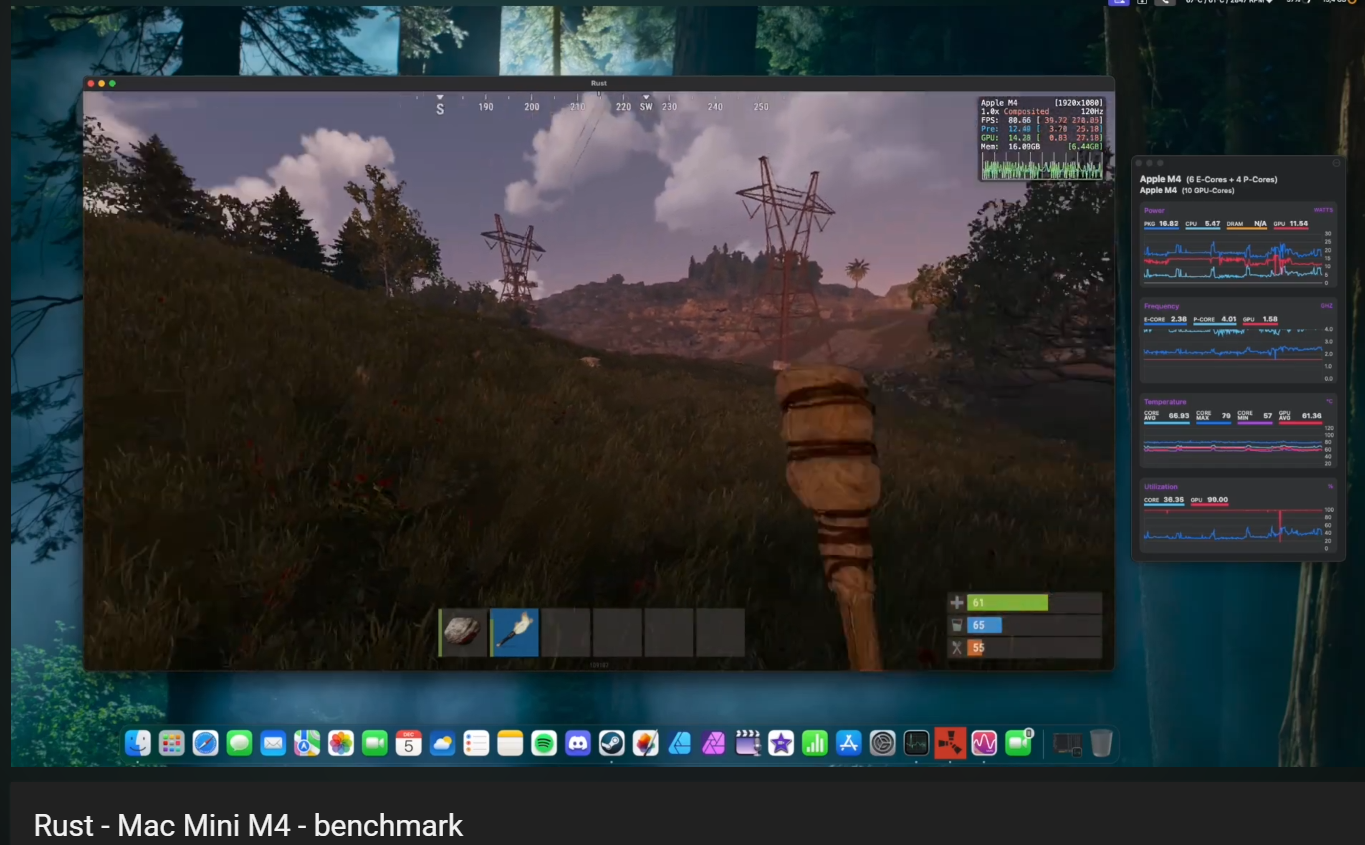This screenshot has width=1365, height=845.
Task: Click the Utilization section heading
Action: pos(1161,487)
